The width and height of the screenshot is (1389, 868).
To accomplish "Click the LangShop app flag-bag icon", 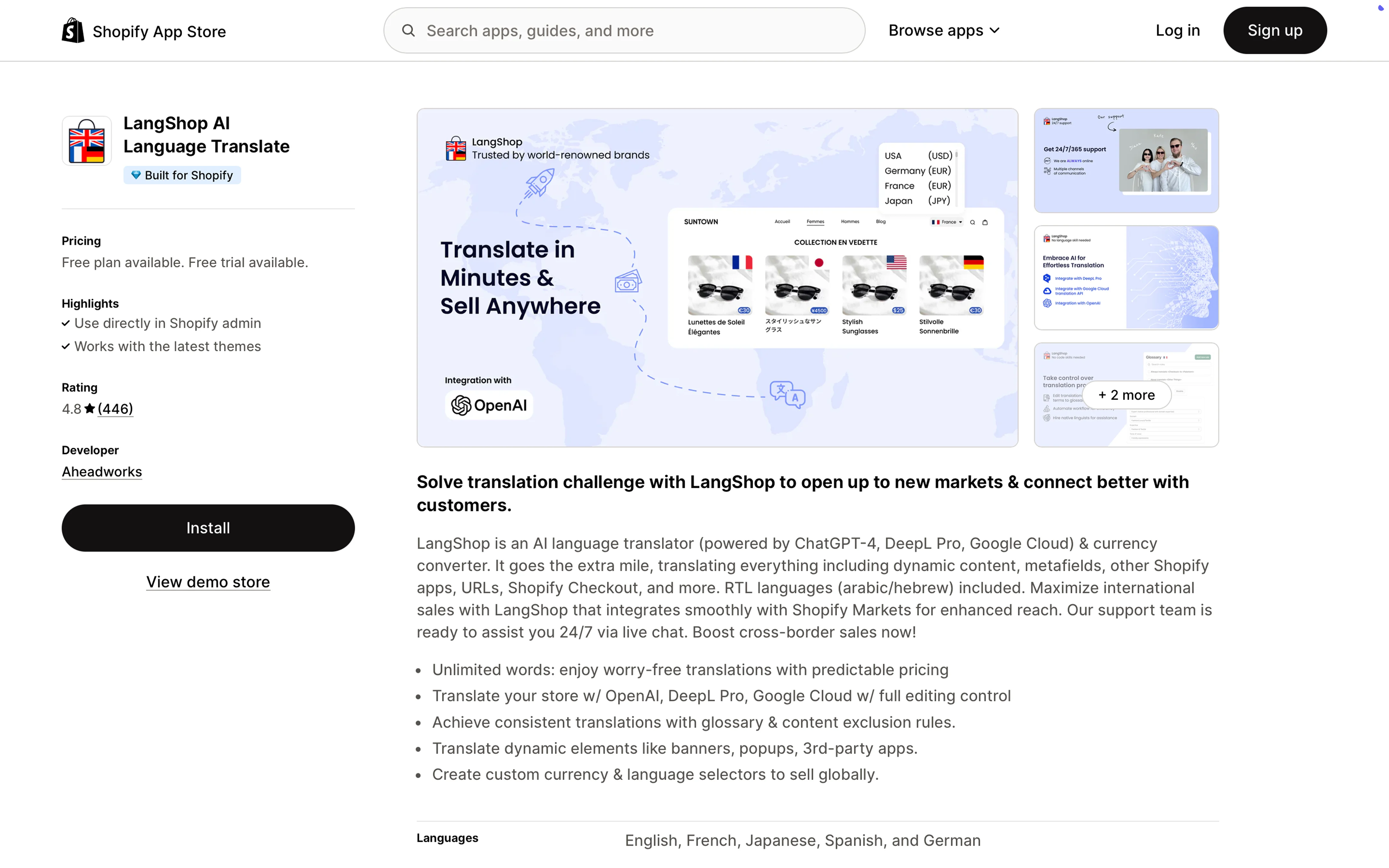I will [87, 141].
